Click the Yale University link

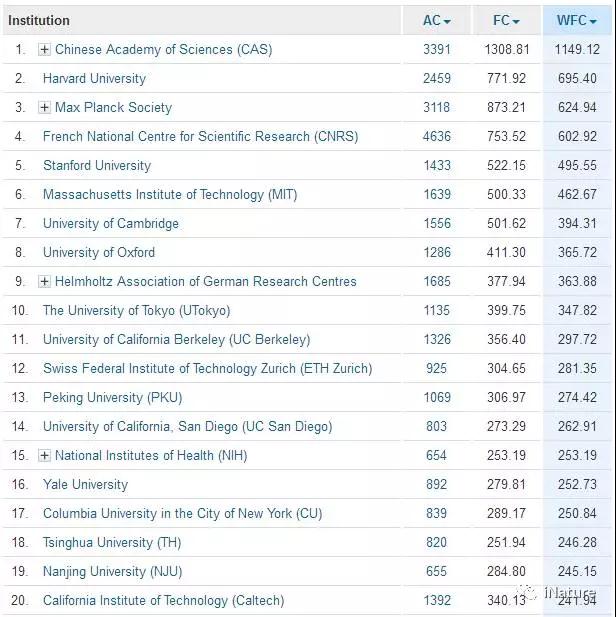[x=85, y=484]
